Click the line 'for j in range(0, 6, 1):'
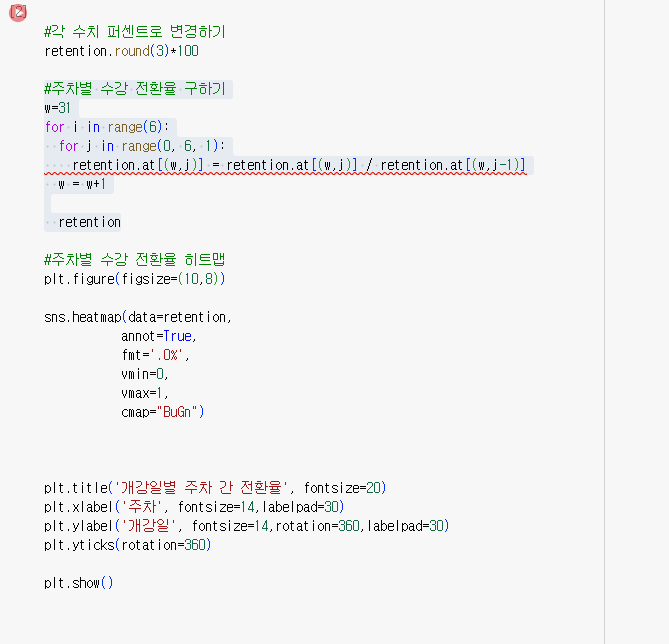The image size is (669, 644). [143, 146]
